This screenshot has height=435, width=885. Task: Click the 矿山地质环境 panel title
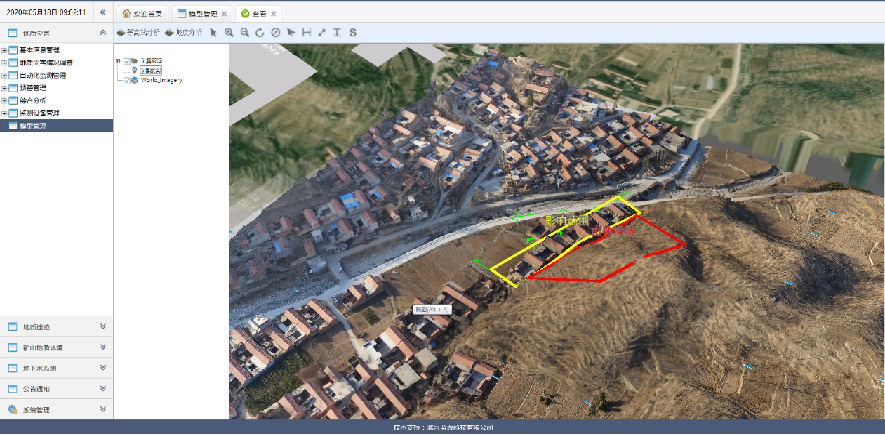[x=43, y=348]
